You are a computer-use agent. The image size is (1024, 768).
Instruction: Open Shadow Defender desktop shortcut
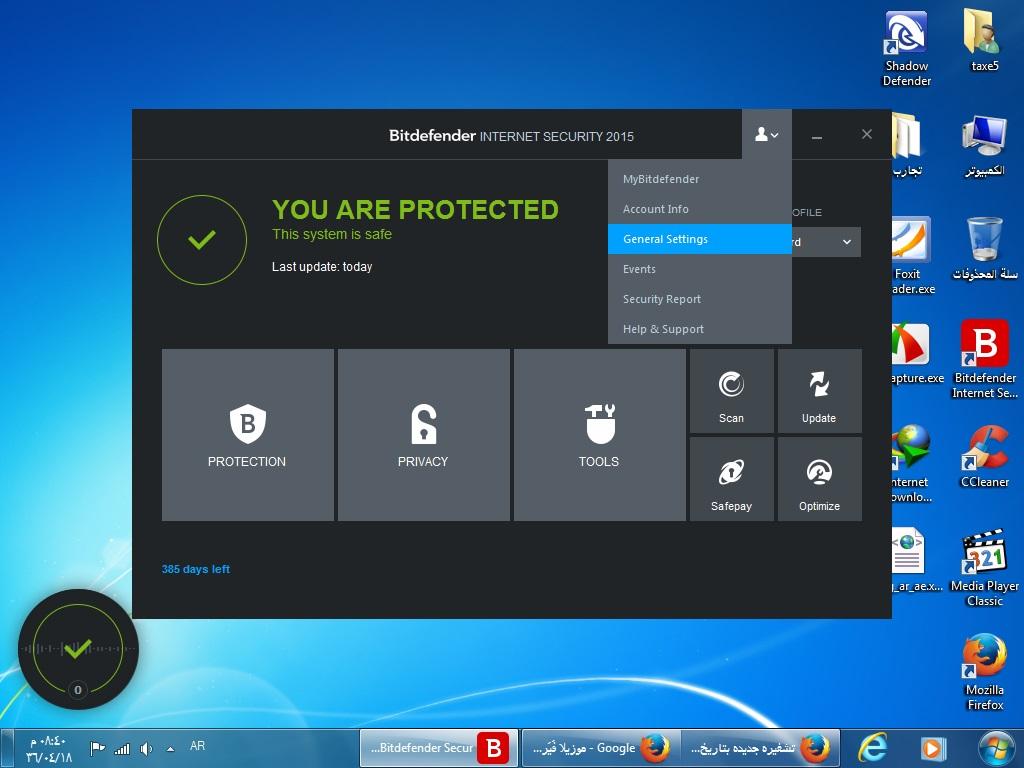coord(906,49)
